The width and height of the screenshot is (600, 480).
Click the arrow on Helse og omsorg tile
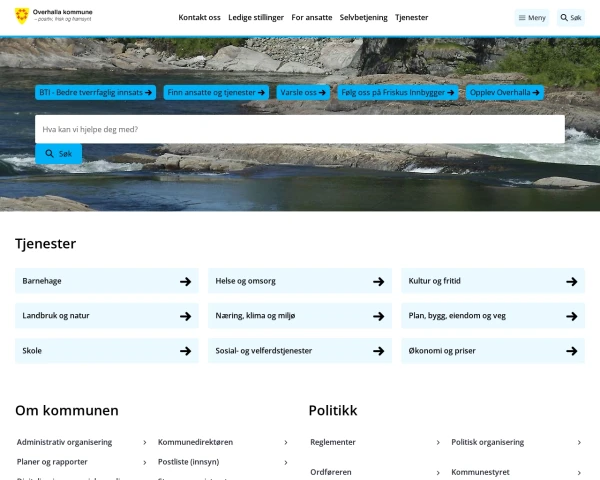click(378, 282)
